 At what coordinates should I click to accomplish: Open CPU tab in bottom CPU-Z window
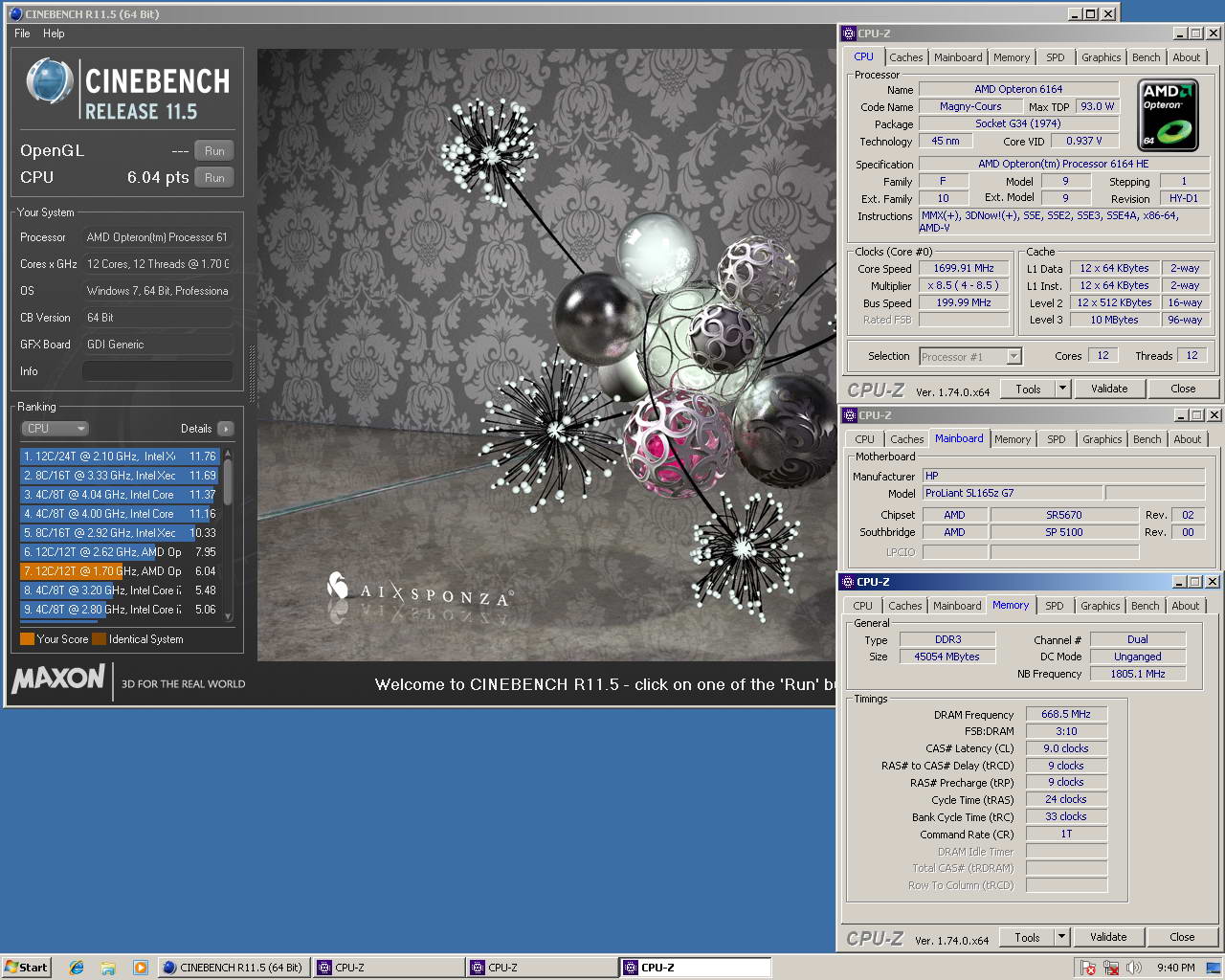point(862,606)
